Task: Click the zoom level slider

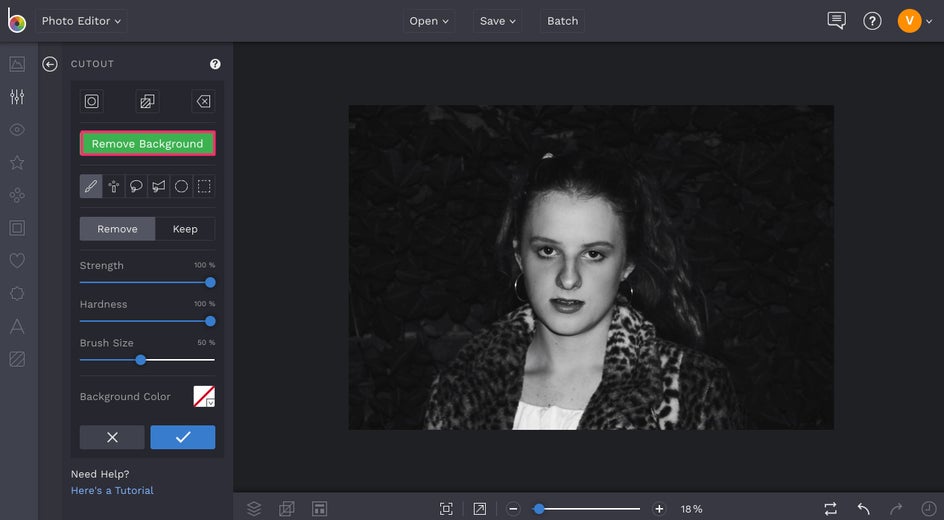Action: click(x=586, y=509)
